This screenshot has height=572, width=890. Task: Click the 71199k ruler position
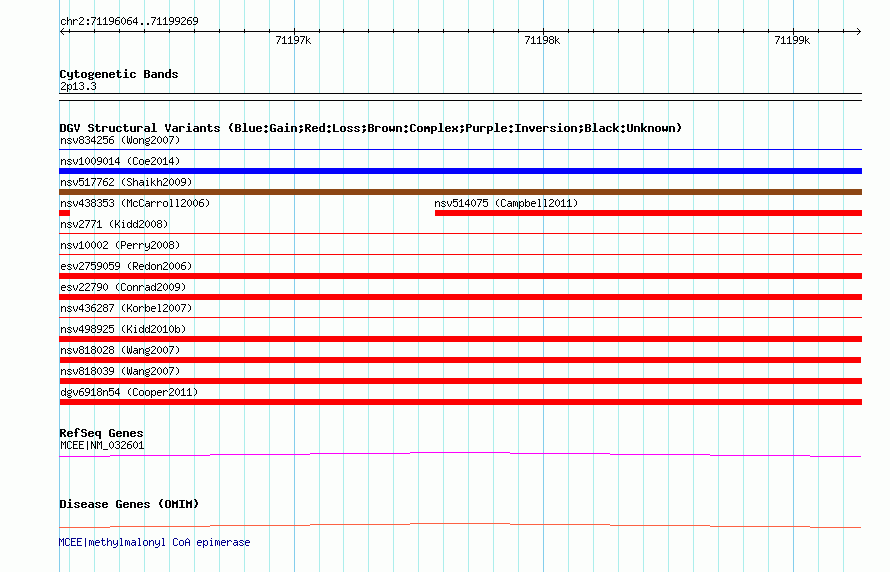[792, 40]
